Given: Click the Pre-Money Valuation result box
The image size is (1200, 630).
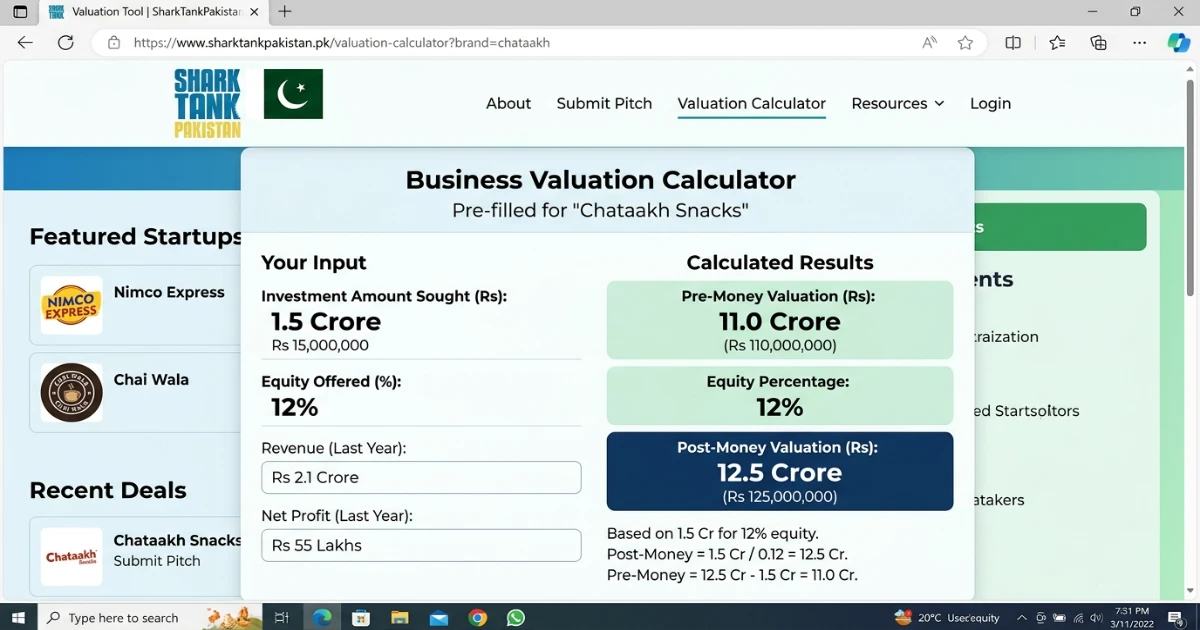Looking at the screenshot, I should click(x=780, y=320).
